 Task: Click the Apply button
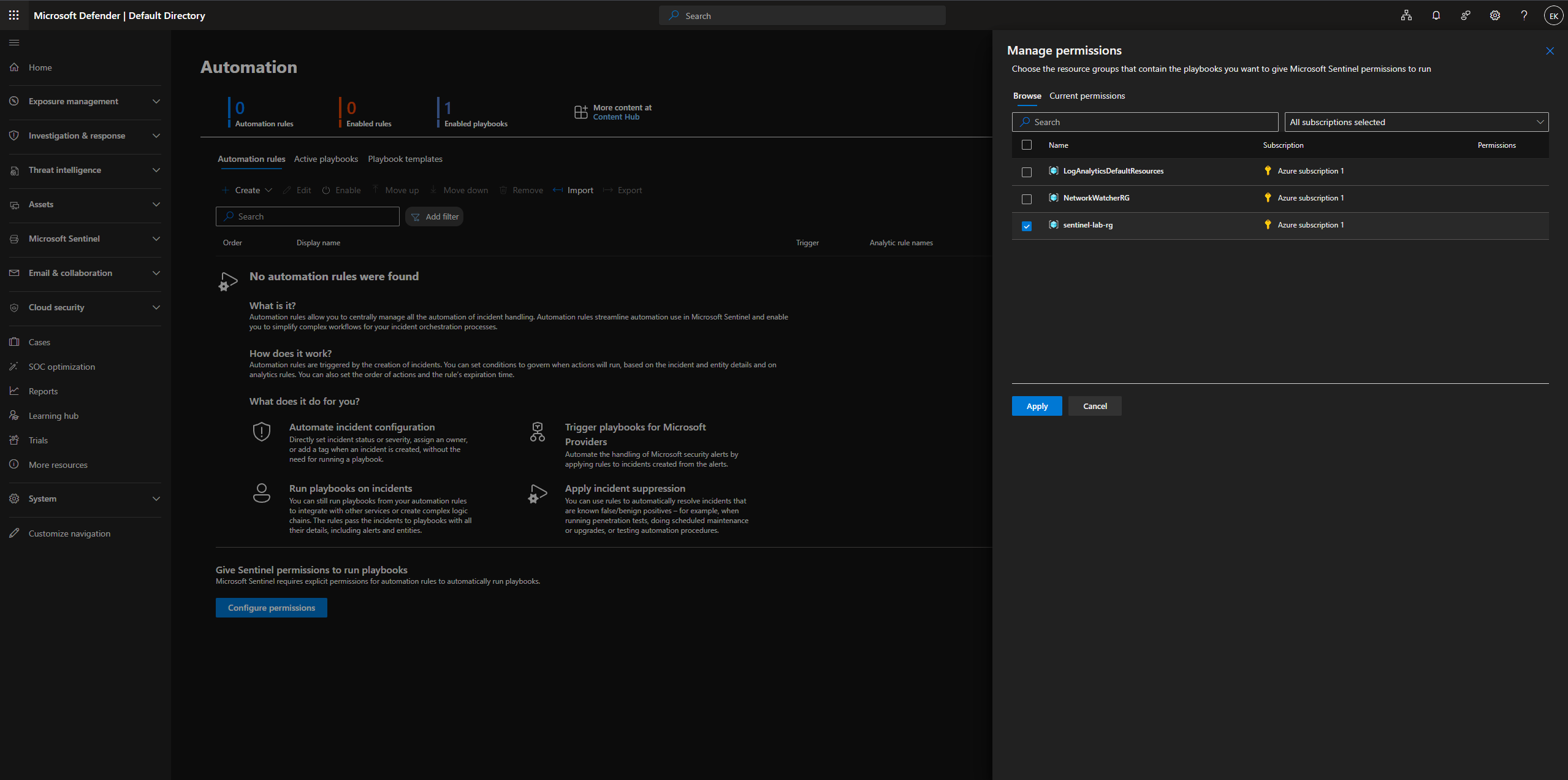(1037, 406)
